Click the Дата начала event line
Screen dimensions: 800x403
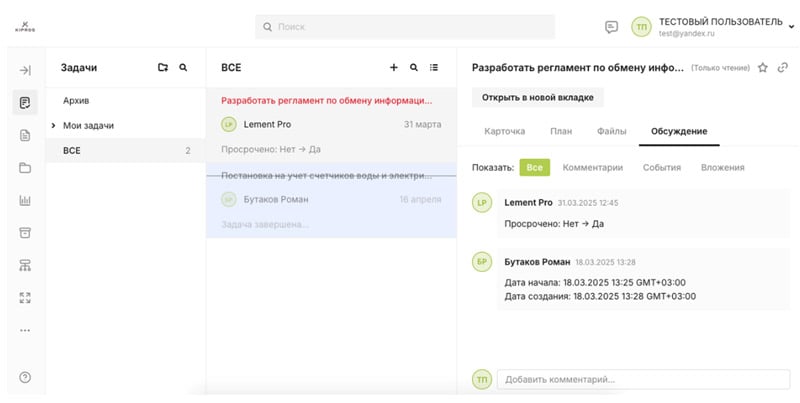click(595, 283)
